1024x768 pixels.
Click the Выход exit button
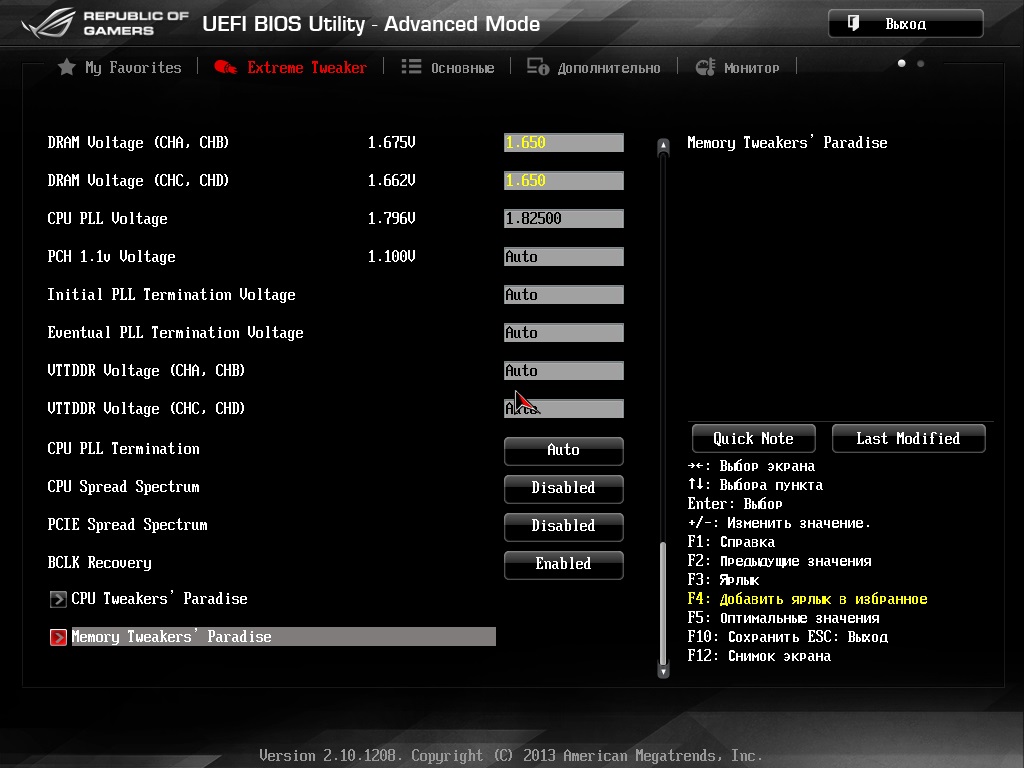pyautogui.click(x=906, y=24)
